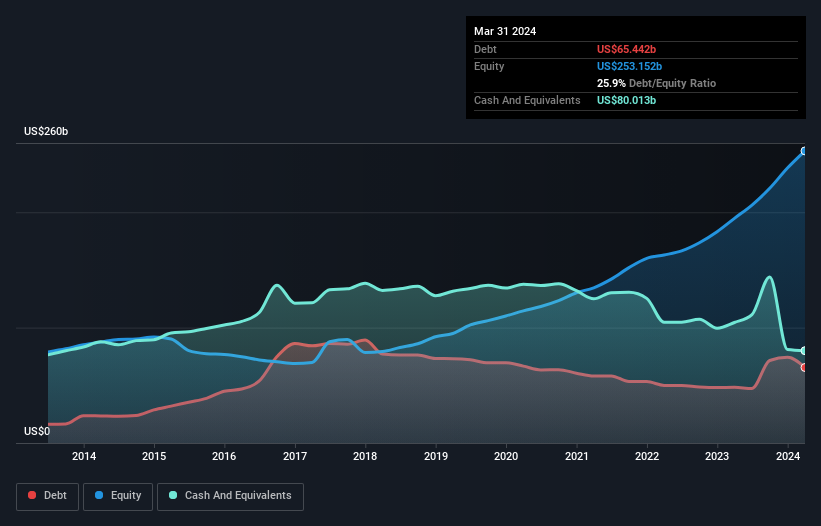Viewport: 821px width, 526px height.
Task: Click the 2021 x-axis label
Action: click(x=576, y=456)
